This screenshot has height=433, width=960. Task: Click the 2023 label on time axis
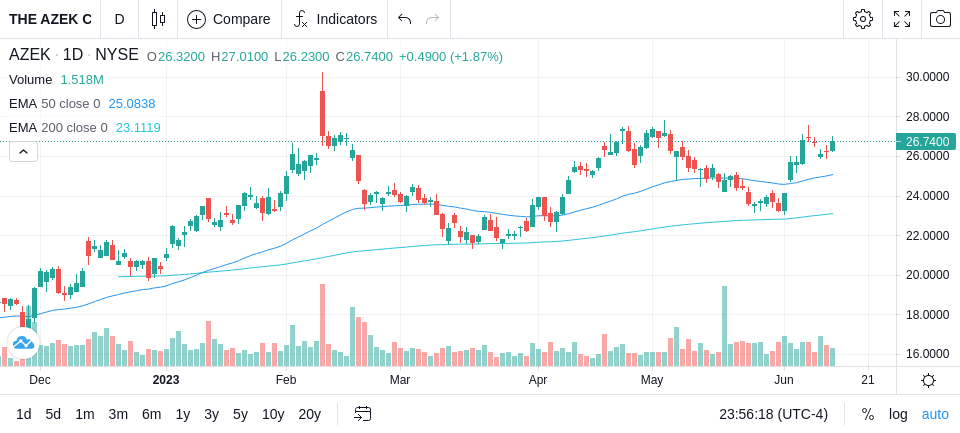click(165, 380)
